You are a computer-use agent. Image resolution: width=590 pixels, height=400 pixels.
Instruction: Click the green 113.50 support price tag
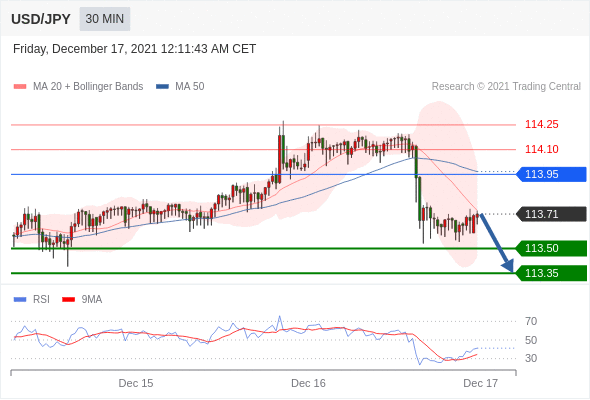coord(551,248)
